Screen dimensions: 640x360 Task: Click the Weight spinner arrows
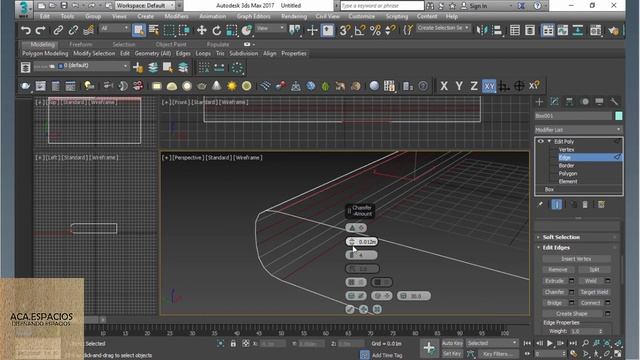point(601,331)
